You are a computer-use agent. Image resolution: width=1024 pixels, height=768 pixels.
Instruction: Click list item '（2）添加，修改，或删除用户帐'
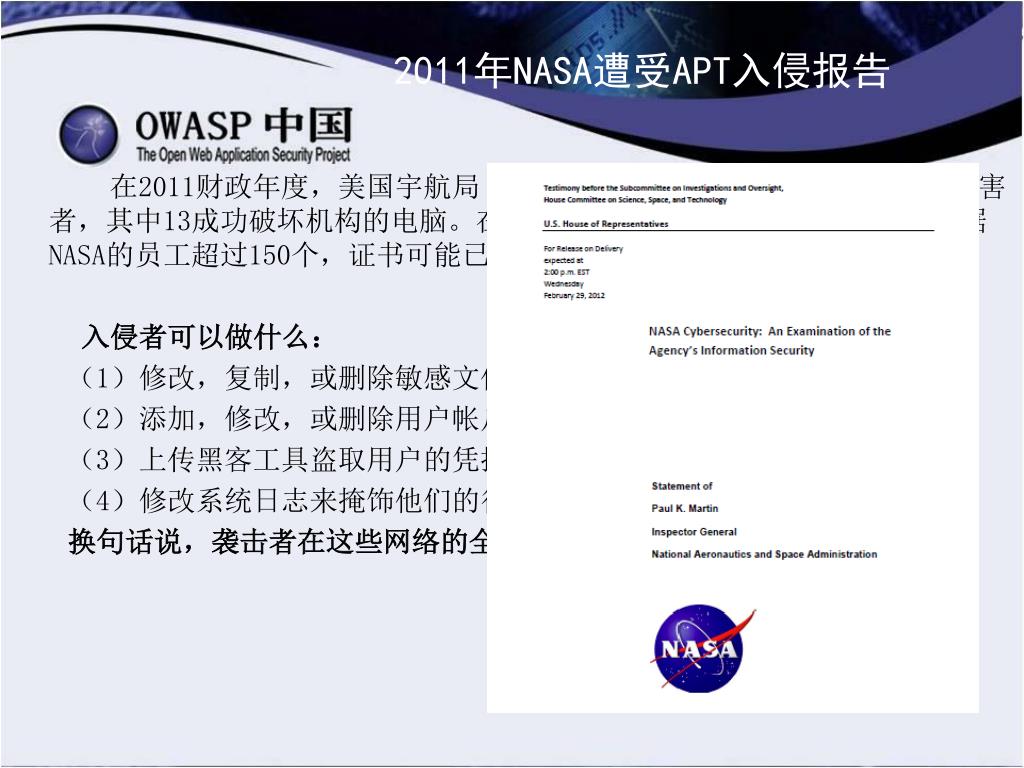(282, 419)
